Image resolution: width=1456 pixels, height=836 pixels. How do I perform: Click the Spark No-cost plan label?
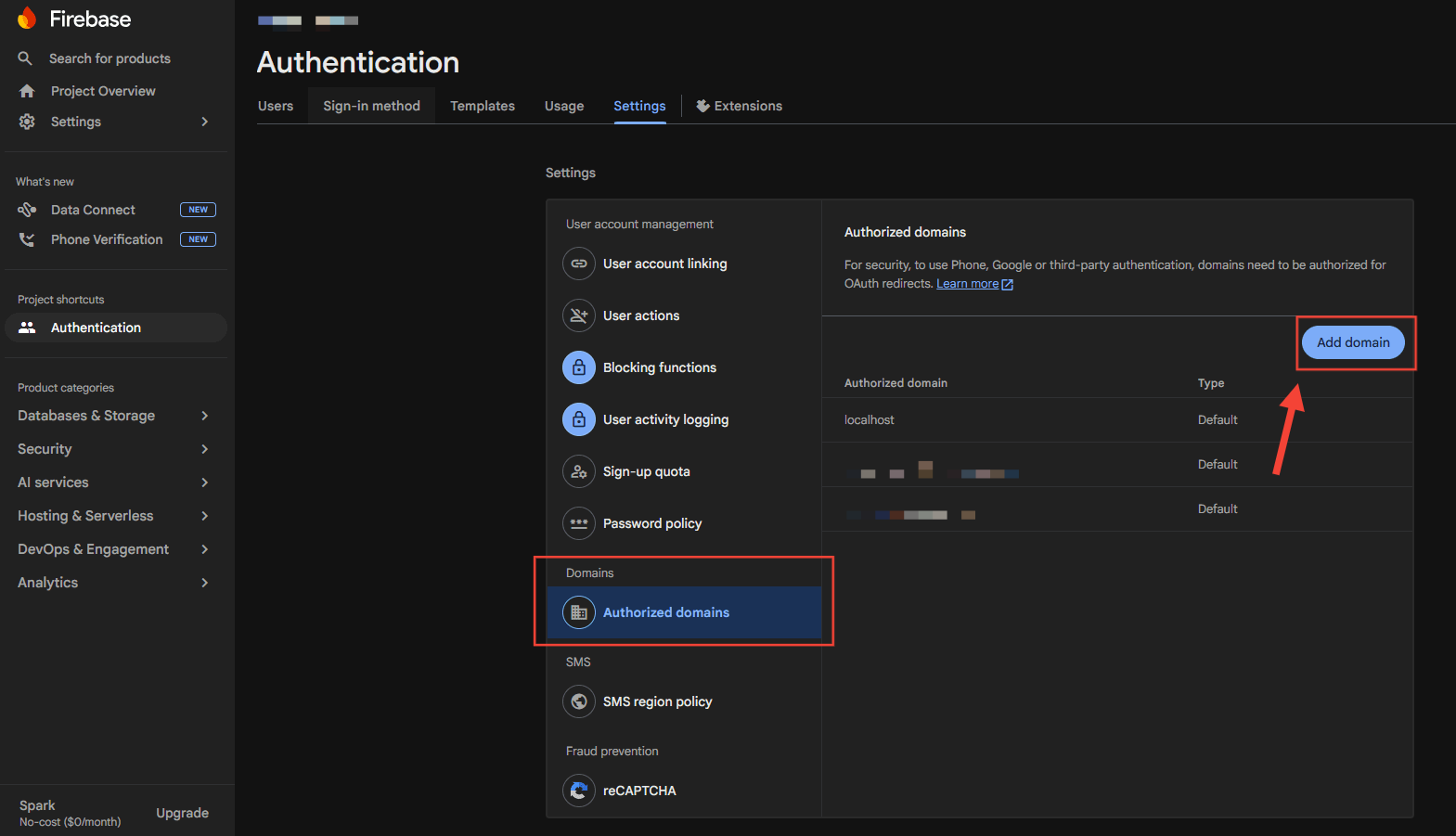70,813
